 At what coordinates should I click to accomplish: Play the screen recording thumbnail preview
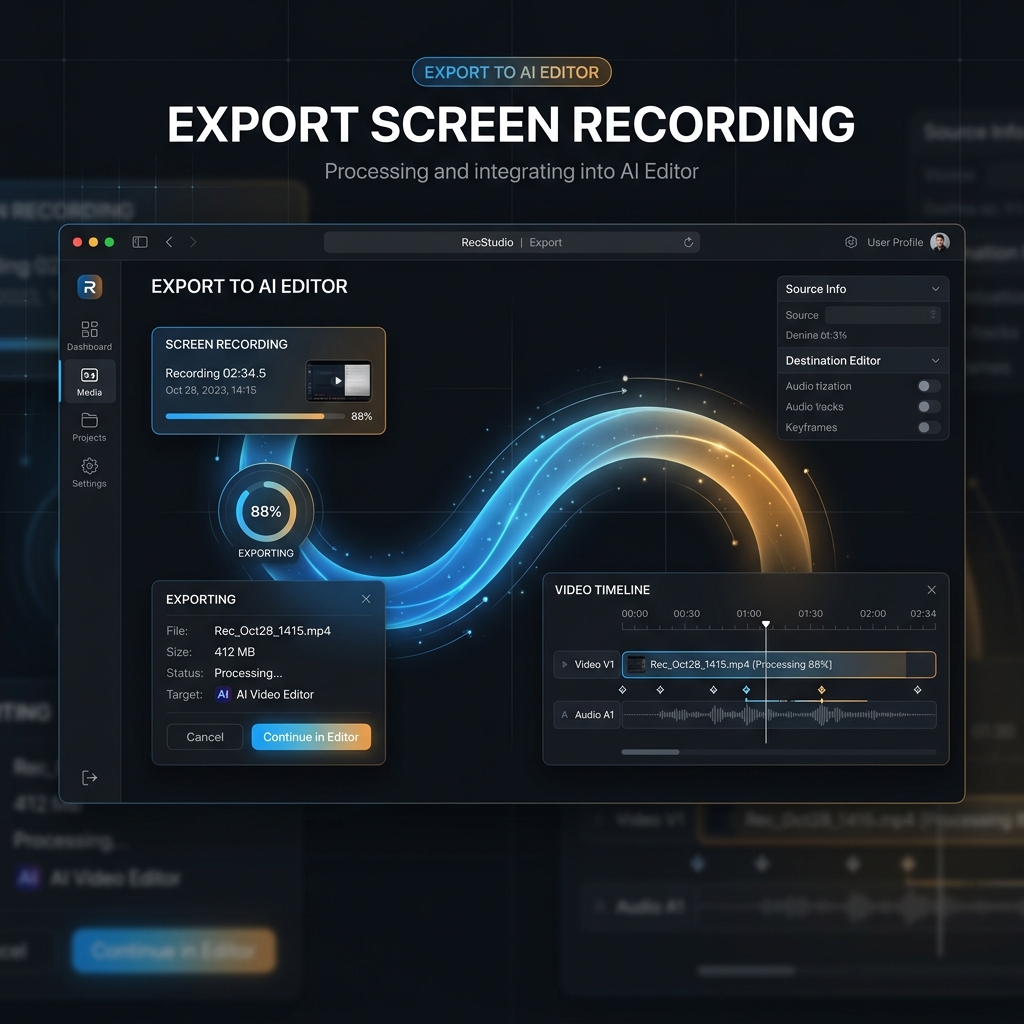coord(338,381)
